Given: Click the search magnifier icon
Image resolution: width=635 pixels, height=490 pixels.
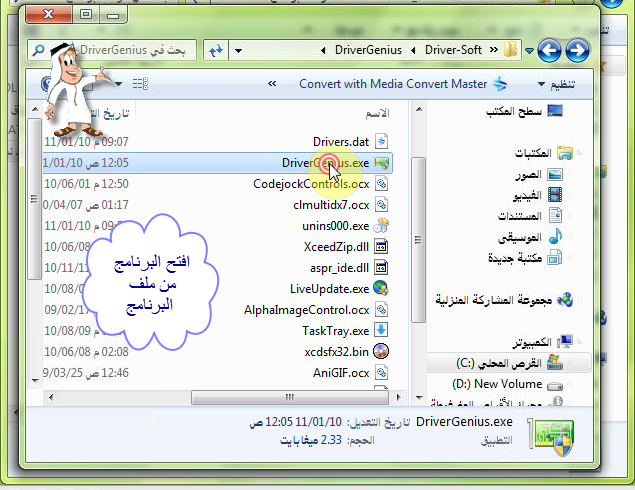Looking at the screenshot, I should point(38,50).
